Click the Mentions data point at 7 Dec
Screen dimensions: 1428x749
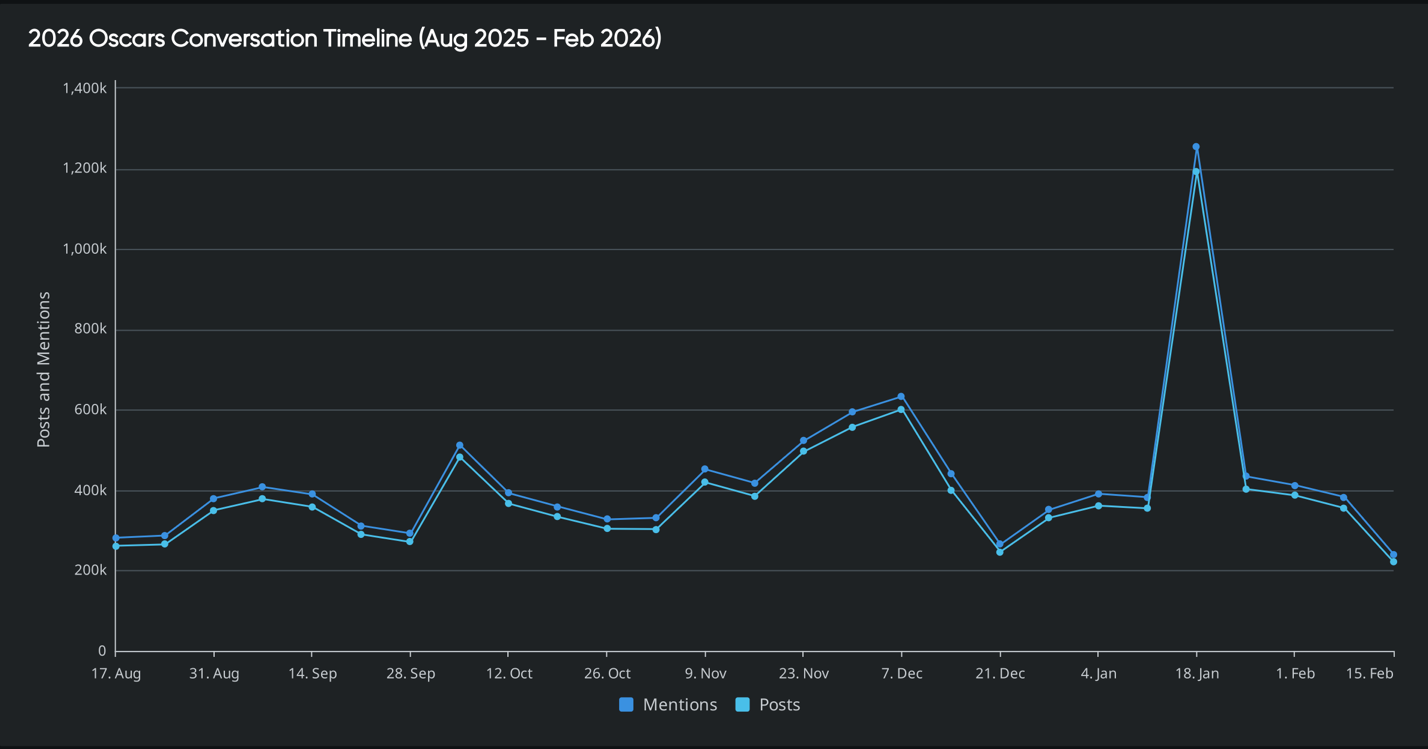901,397
